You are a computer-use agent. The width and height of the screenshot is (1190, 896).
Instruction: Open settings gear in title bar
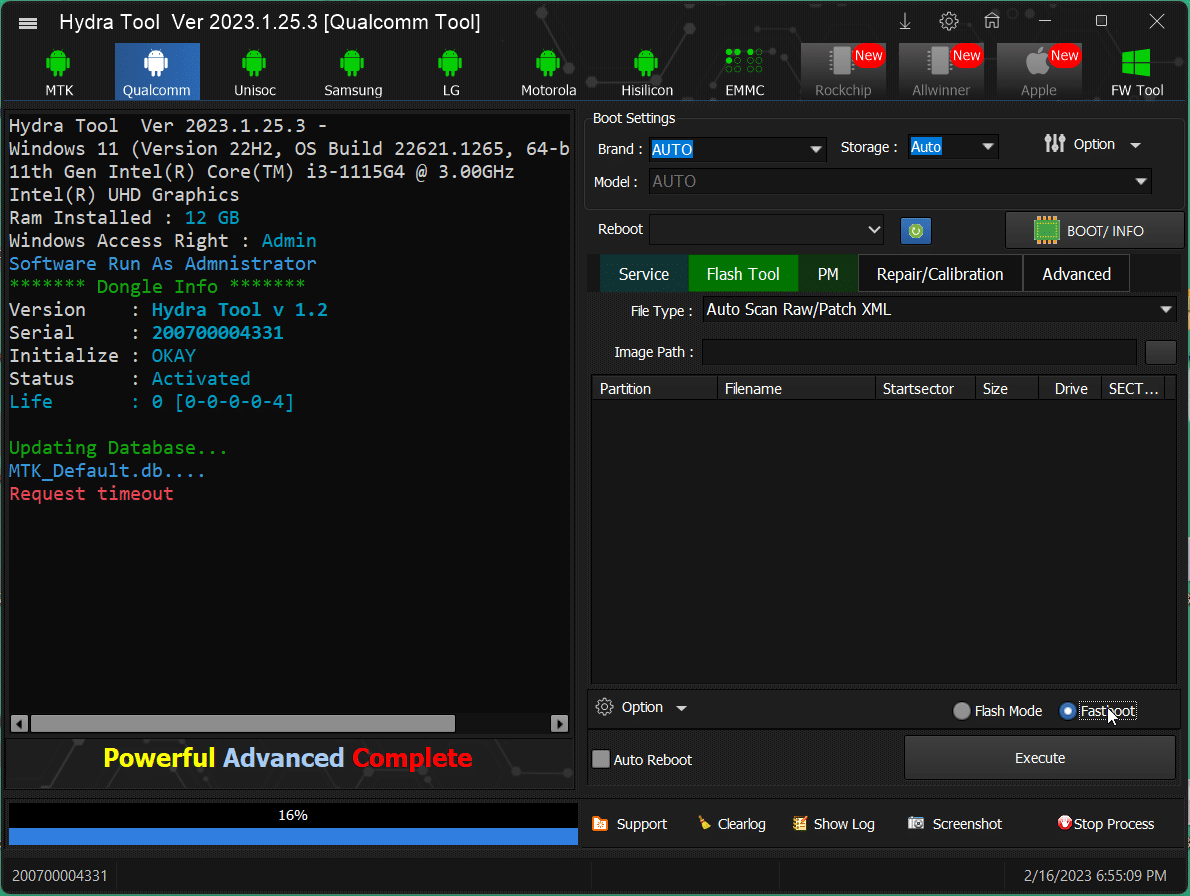coord(949,21)
